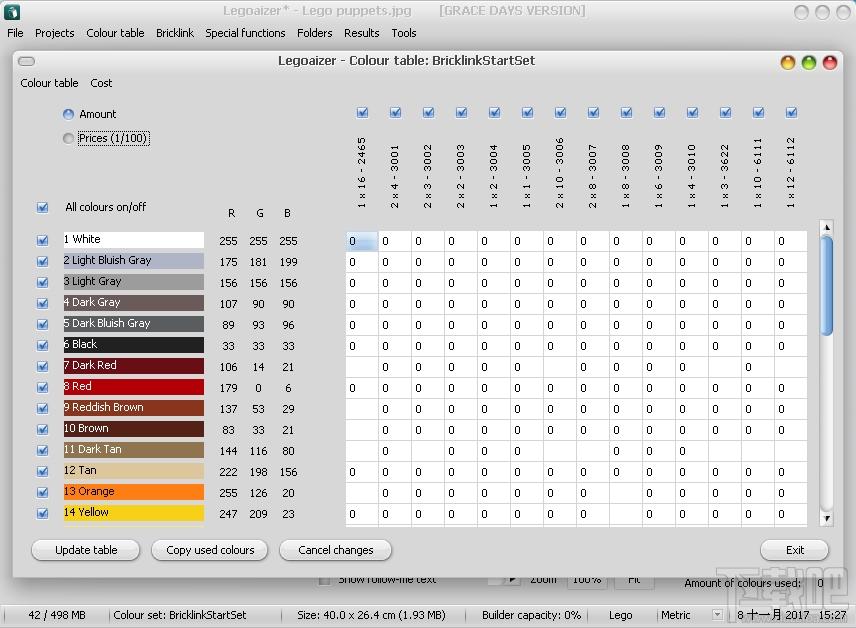Click the Legoaizer app icon in title bar
This screenshot has height=628, width=856.
pyautogui.click(x=11, y=11)
